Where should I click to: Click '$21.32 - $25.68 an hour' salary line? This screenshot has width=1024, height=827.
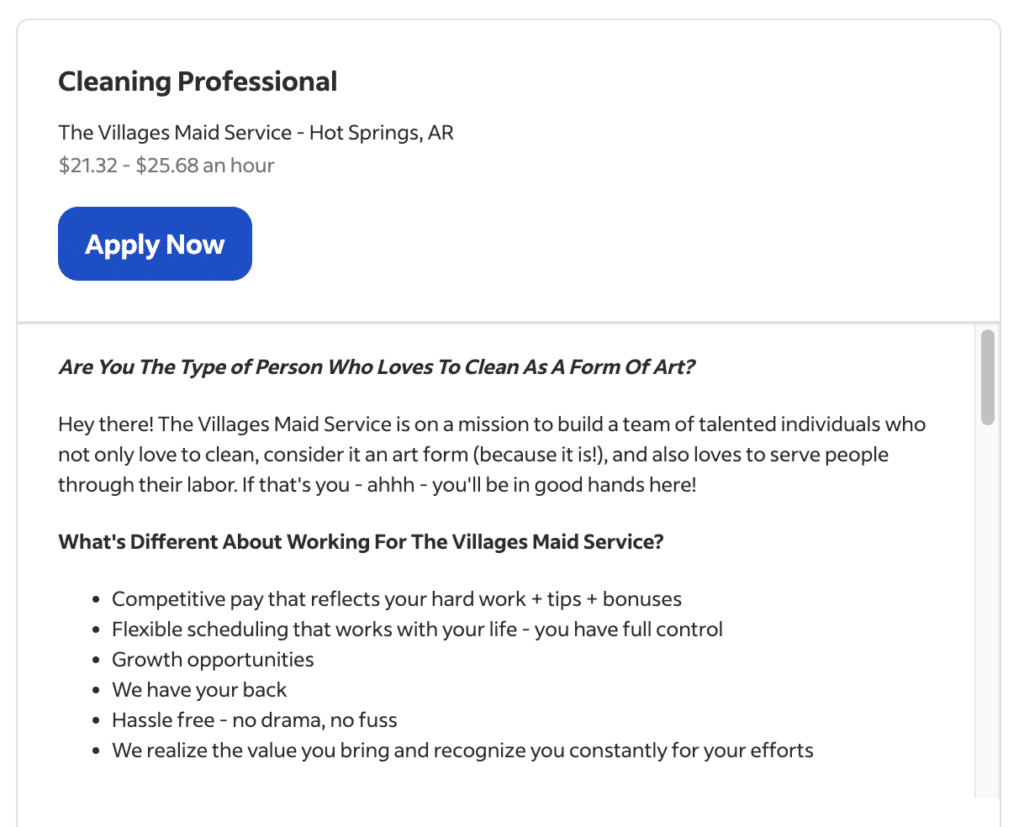[165, 166]
